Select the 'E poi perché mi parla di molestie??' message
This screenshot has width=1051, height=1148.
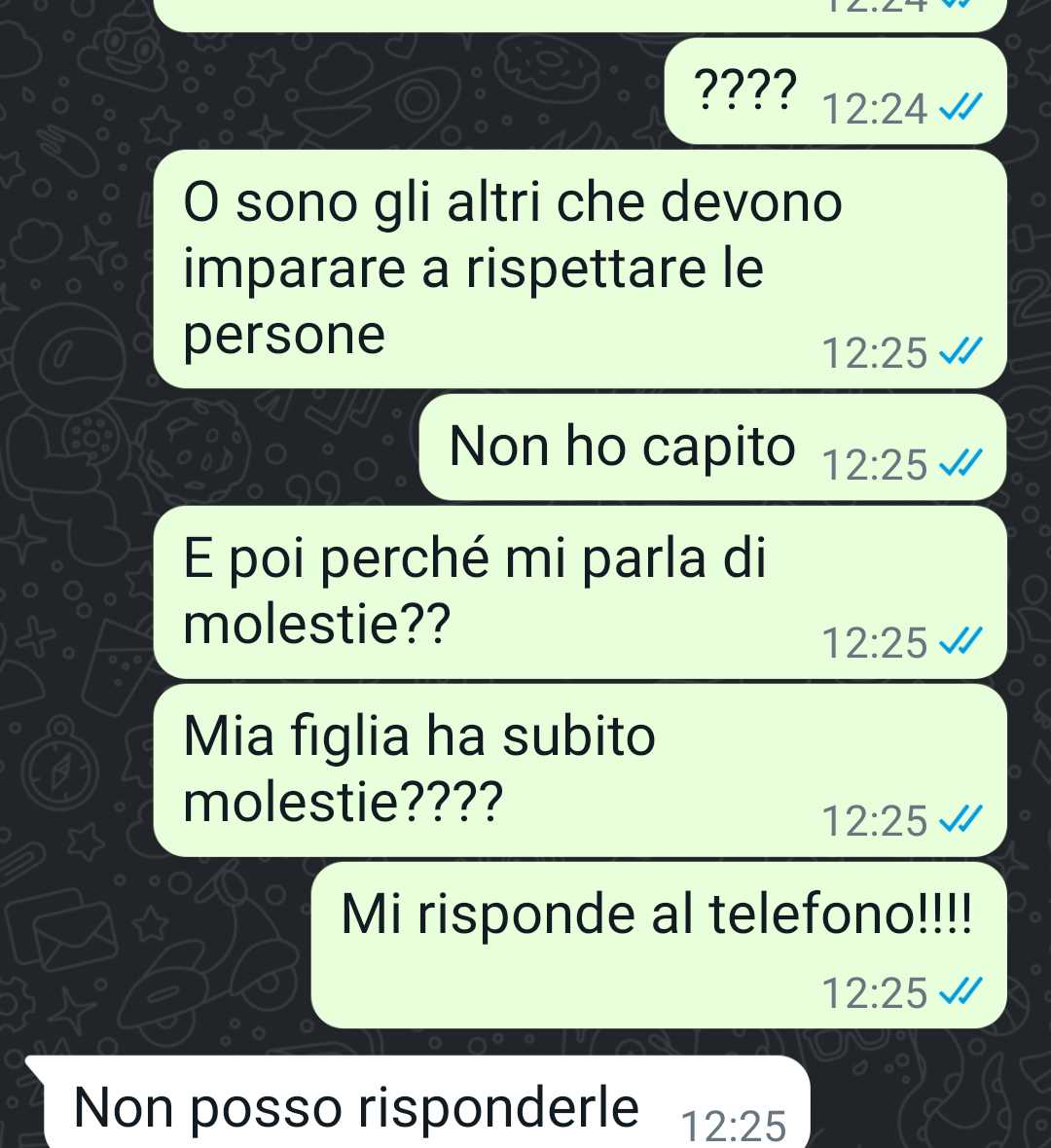580,592
